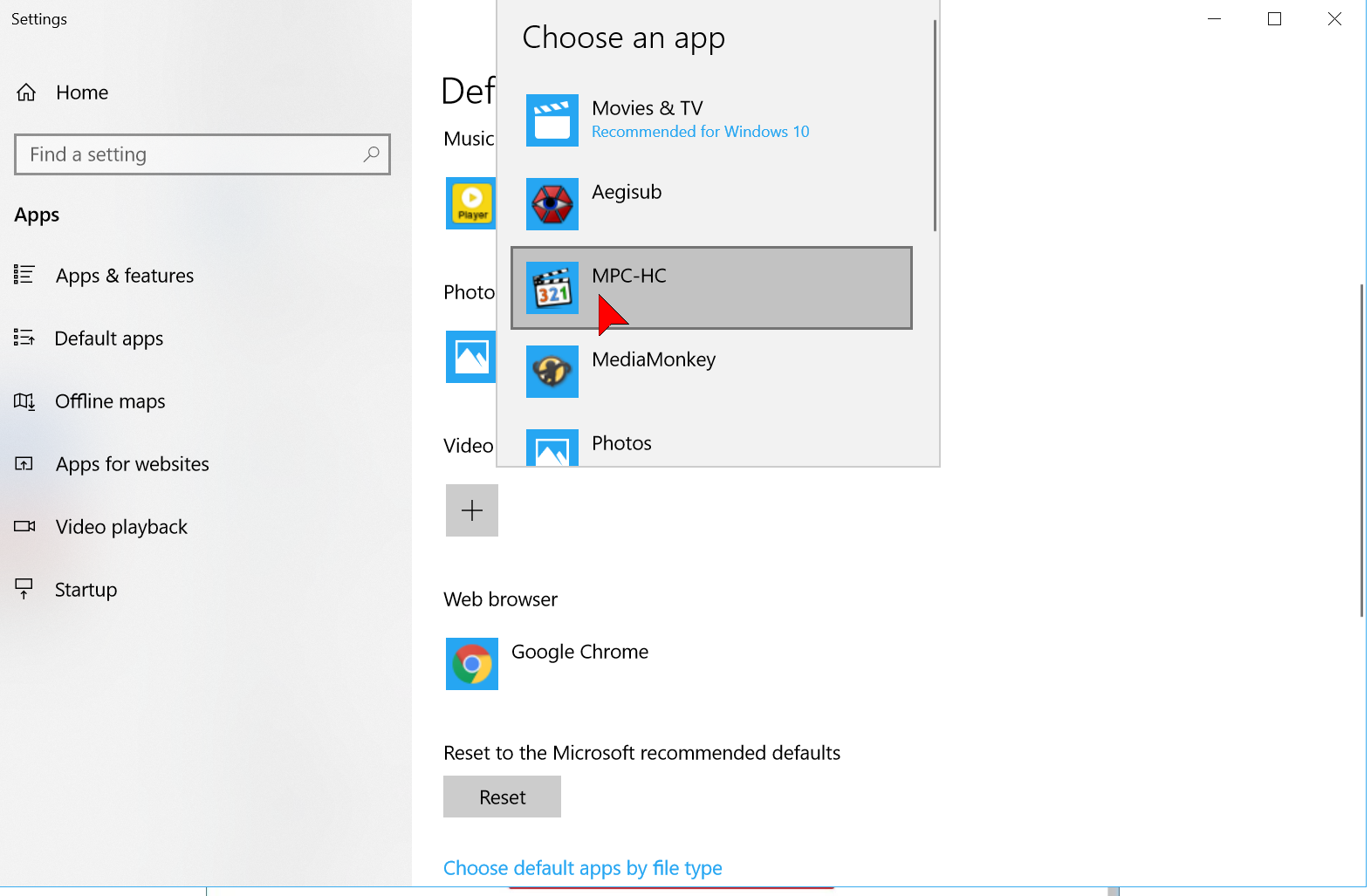The height and width of the screenshot is (896, 1371).
Task: Open Apps for websites settings
Action: (133, 464)
